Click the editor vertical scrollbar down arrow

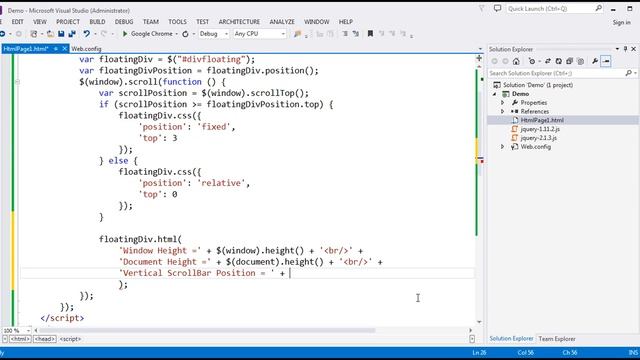(479, 322)
